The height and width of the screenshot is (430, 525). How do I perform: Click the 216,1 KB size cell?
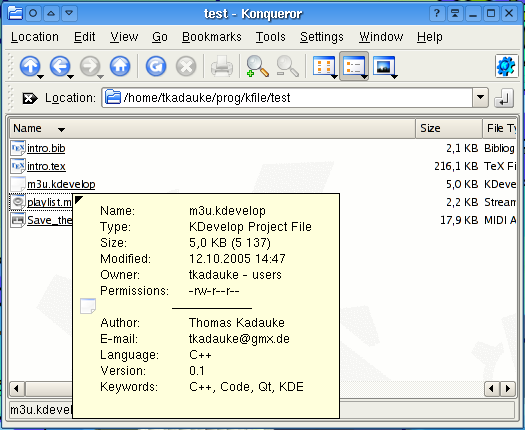pos(456,166)
